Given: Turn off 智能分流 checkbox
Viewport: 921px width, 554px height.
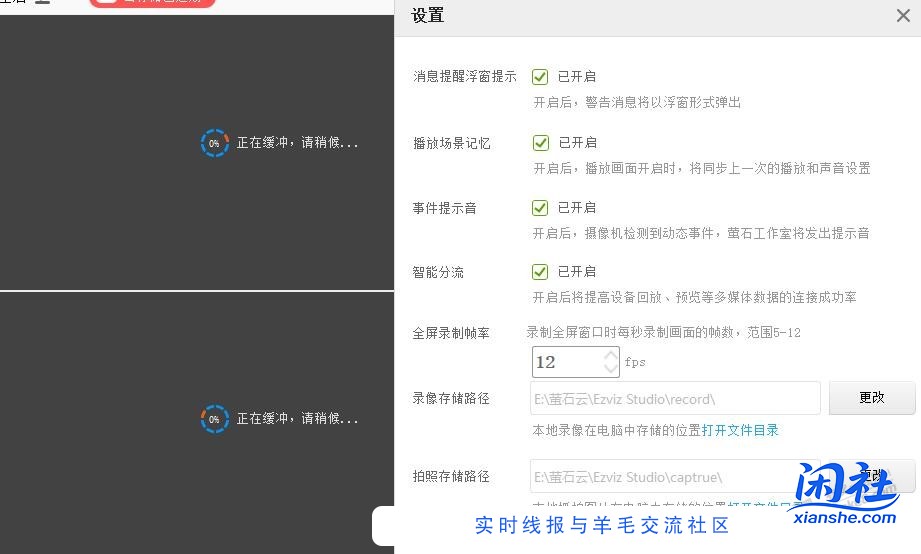Looking at the screenshot, I should pyautogui.click(x=540, y=272).
